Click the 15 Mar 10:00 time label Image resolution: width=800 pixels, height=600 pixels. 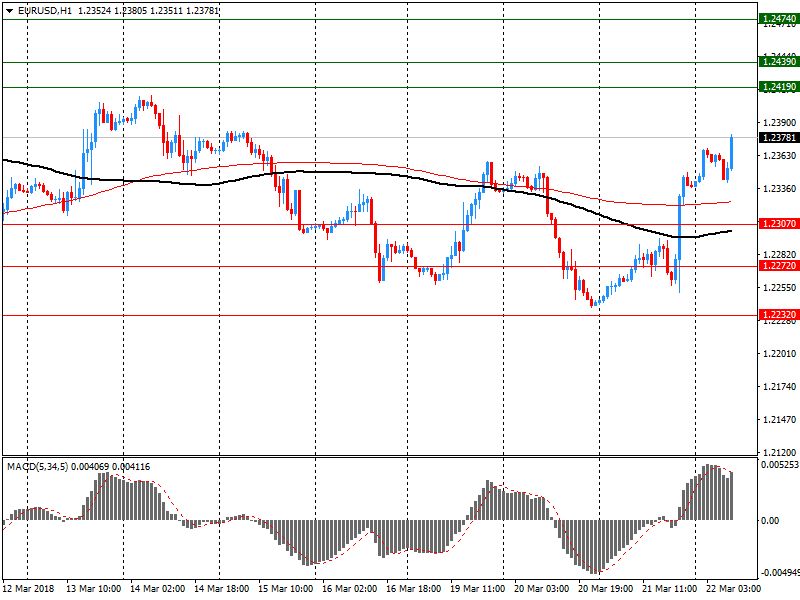[285, 589]
